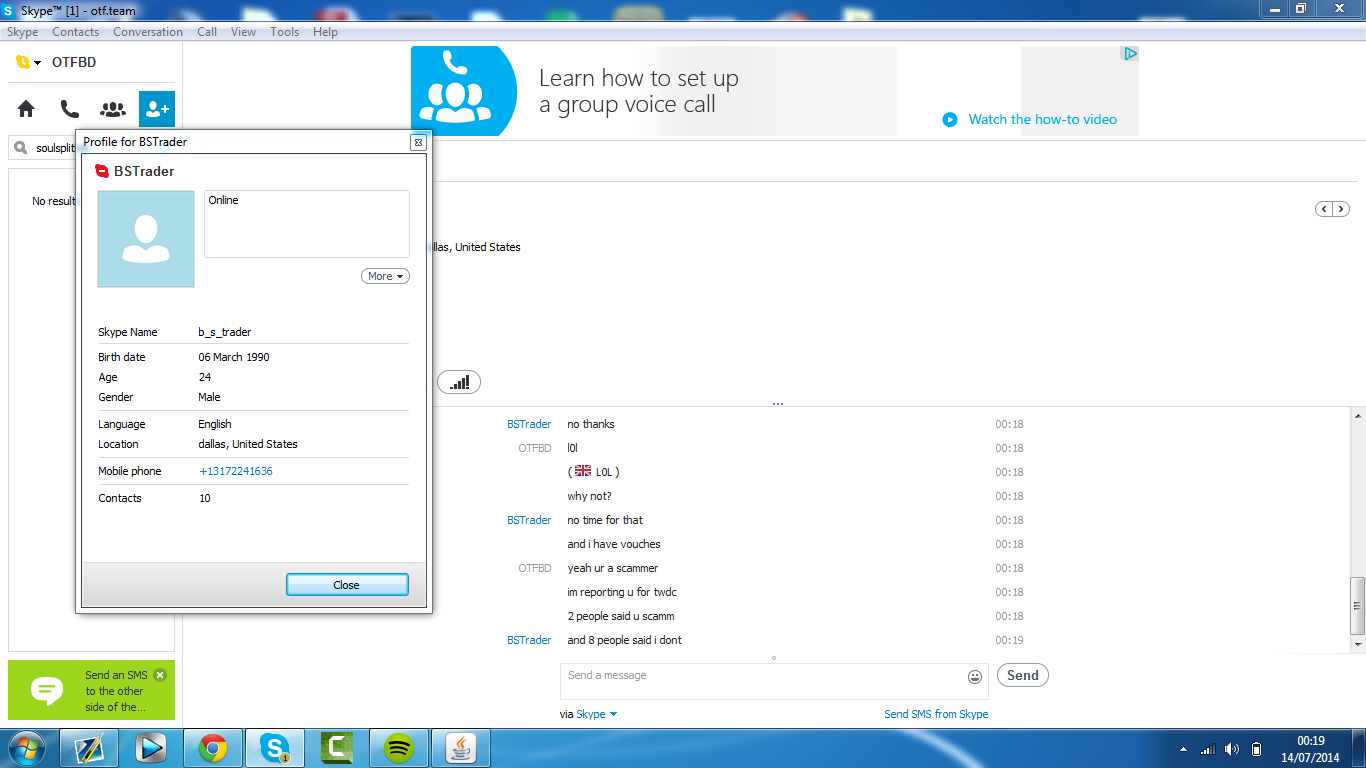Click the Birth date value 06 March 1990
1366x768 pixels.
234,357
